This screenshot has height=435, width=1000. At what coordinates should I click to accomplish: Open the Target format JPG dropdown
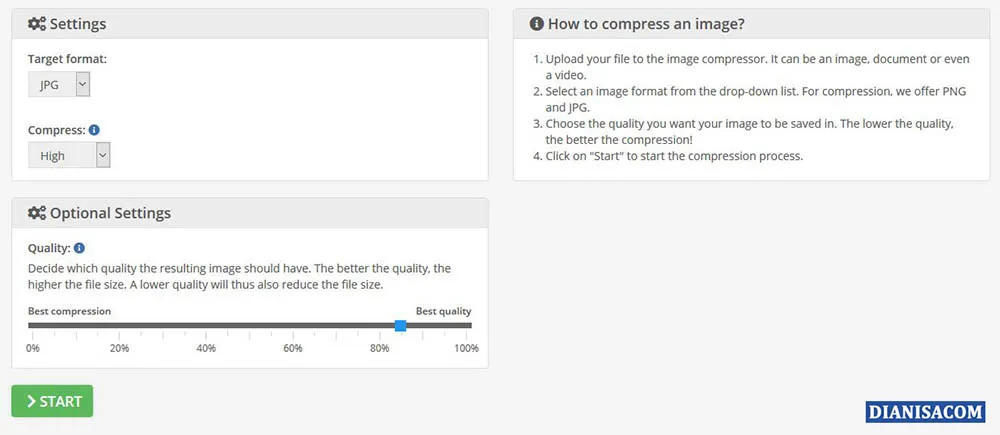point(59,85)
